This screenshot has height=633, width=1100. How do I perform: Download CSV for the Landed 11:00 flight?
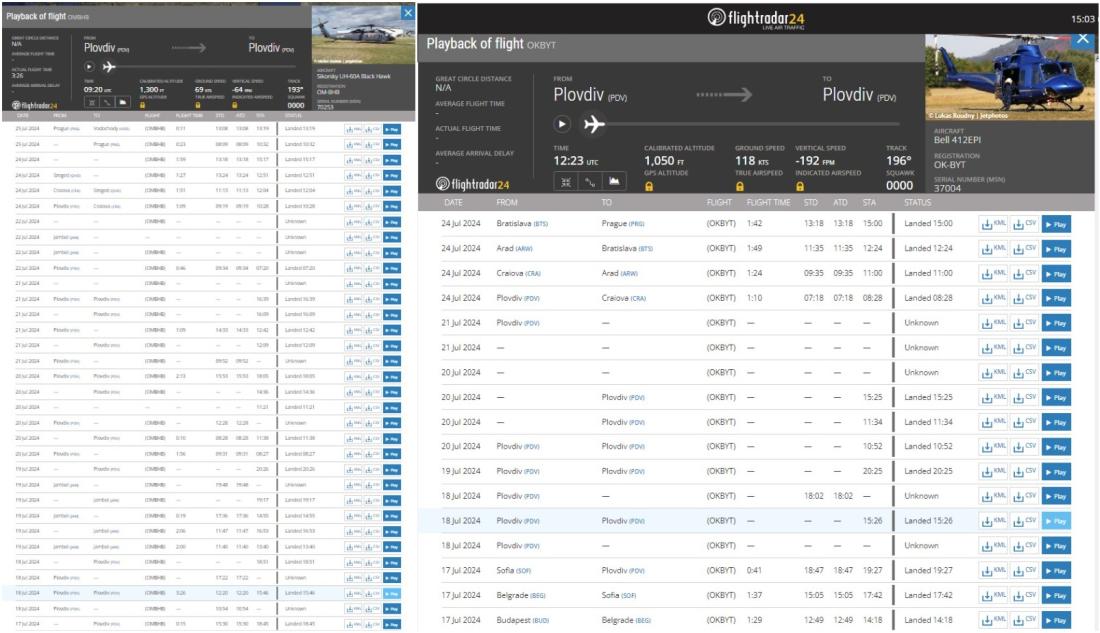(1024, 274)
